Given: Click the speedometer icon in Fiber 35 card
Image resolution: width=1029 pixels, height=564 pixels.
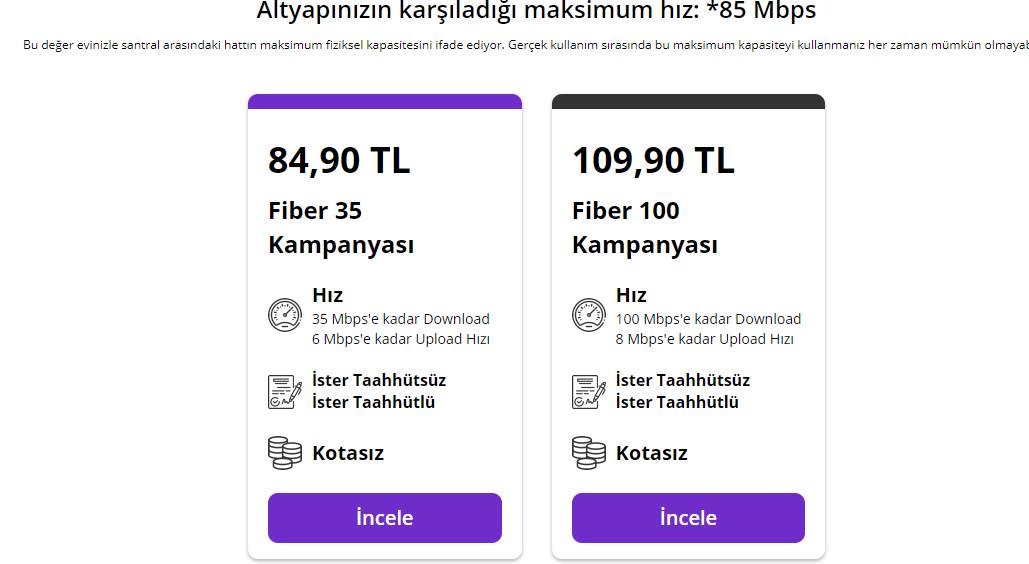Looking at the screenshot, I should (x=285, y=315).
